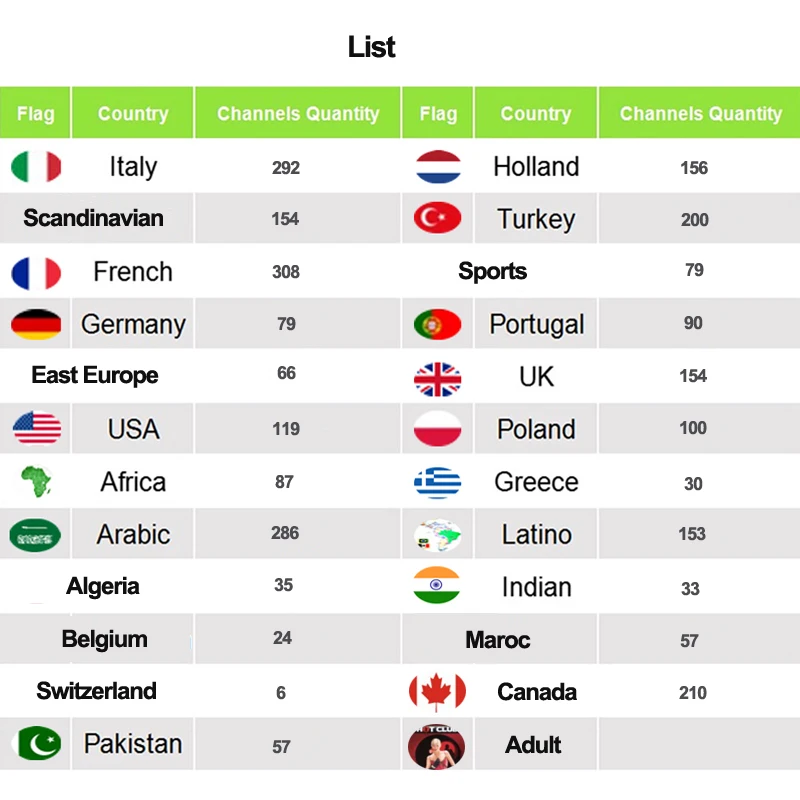The width and height of the screenshot is (800, 800).
Task: Click the Switzerland row label
Action: pos(96,691)
